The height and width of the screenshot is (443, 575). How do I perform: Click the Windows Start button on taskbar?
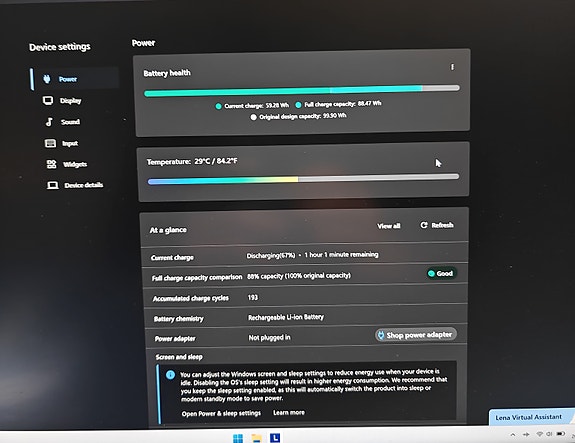[238, 438]
